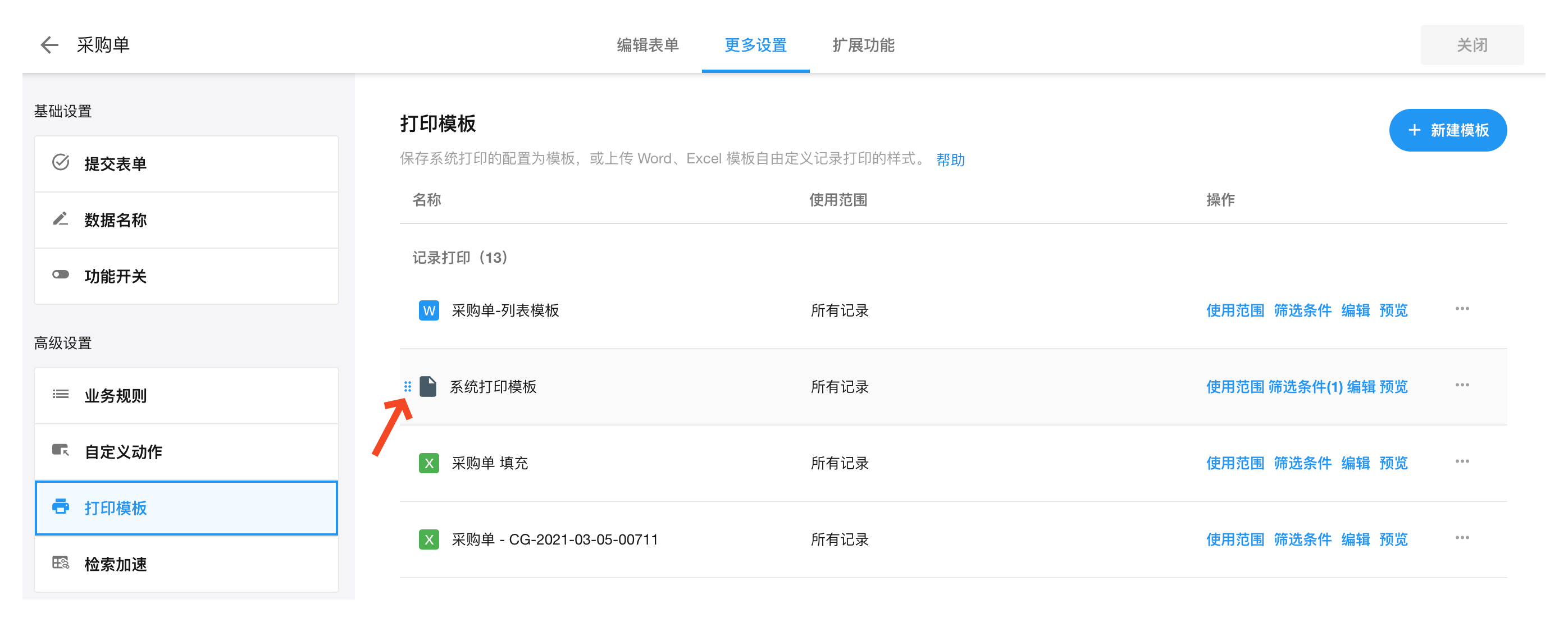The width and height of the screenshot is (1568, 622).
Task: Click the template name 采购单-列表模板
Action: (505, 310)
